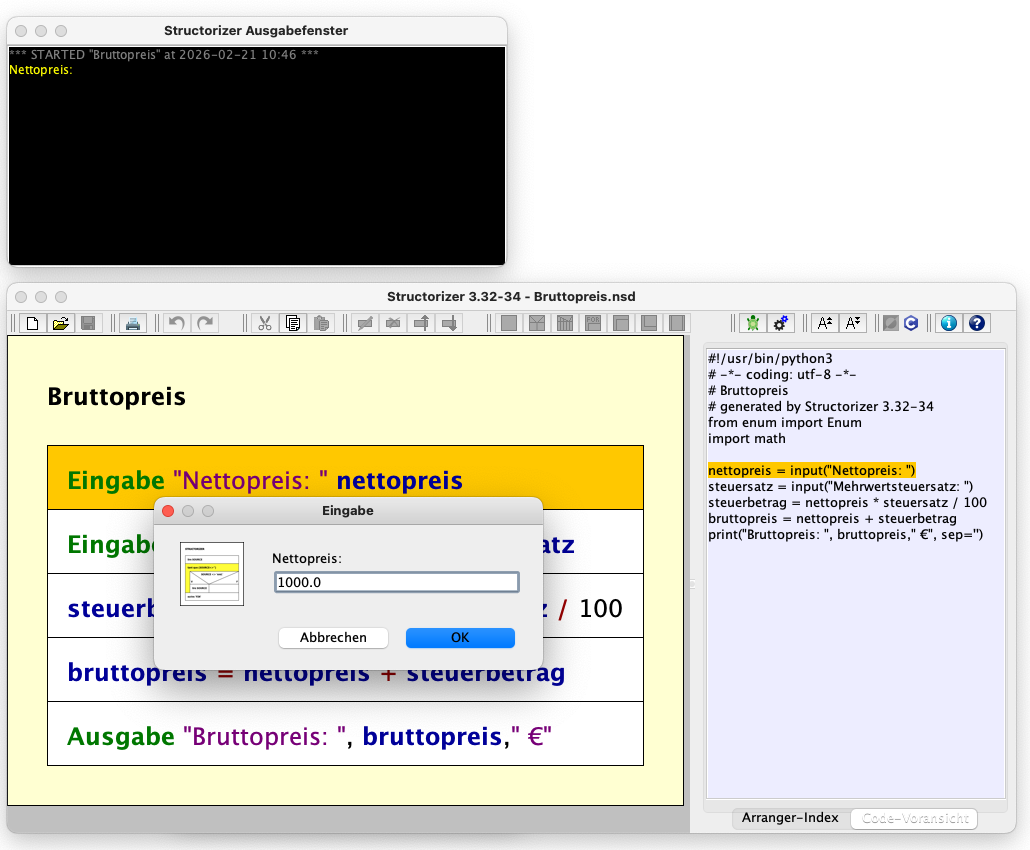Select the highlighted Eingabe Nettopreis diagram element
This screenshot has width=1030, height=850.
tap(346, 478)
